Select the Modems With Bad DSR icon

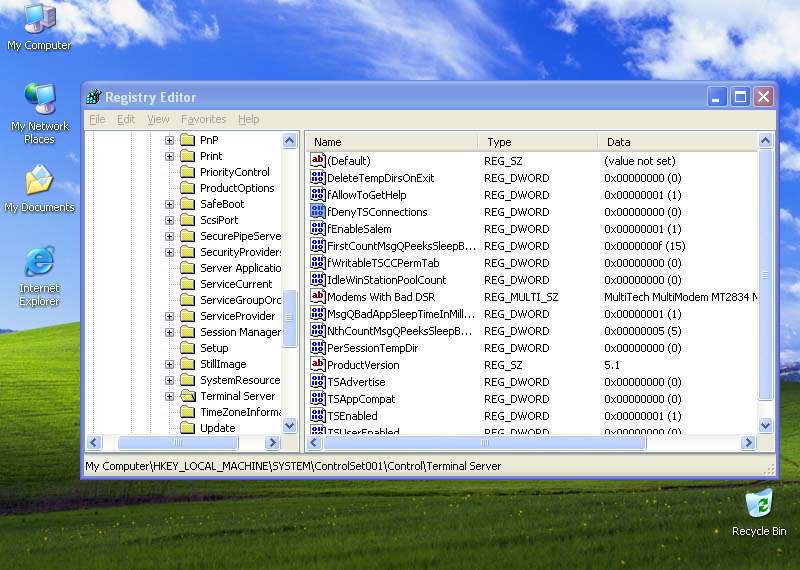[317, 296]
